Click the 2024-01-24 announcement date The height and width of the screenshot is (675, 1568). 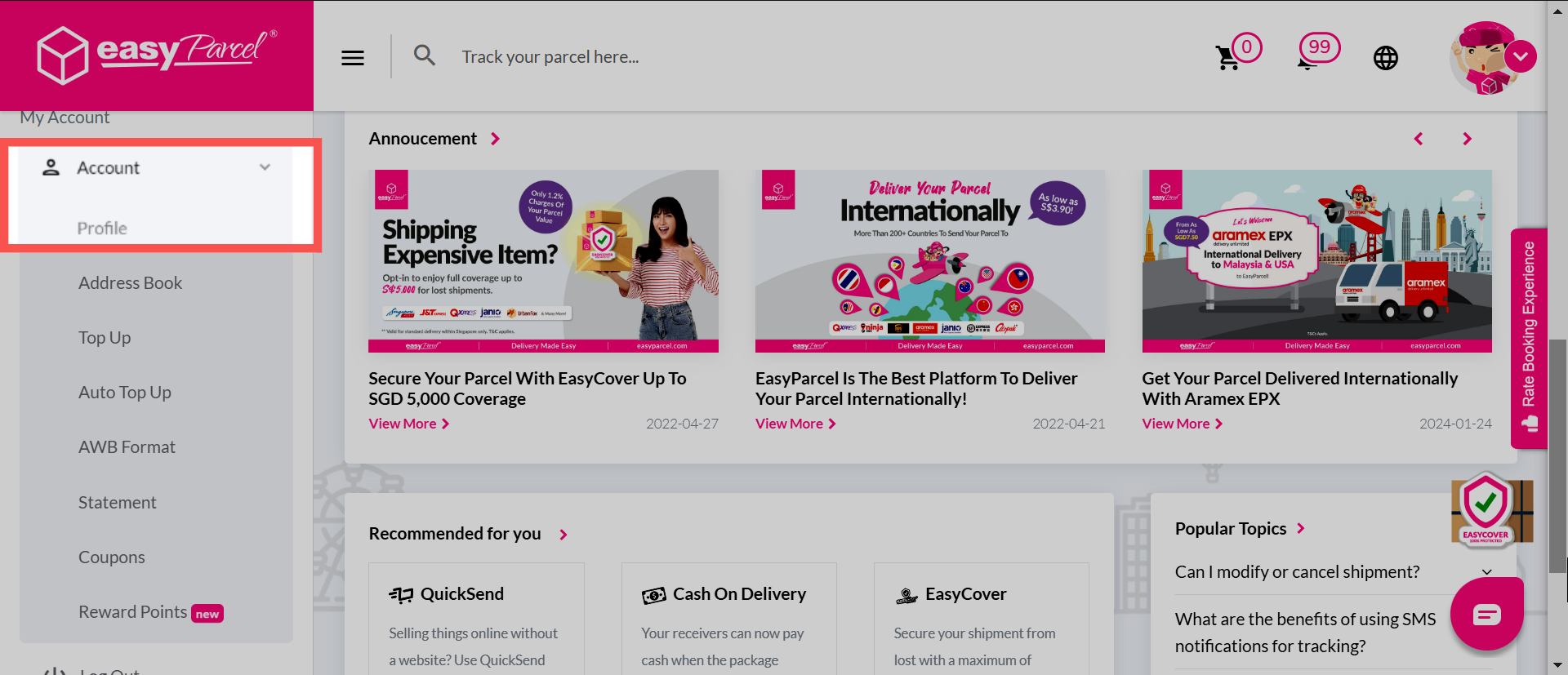(1455, 424)
